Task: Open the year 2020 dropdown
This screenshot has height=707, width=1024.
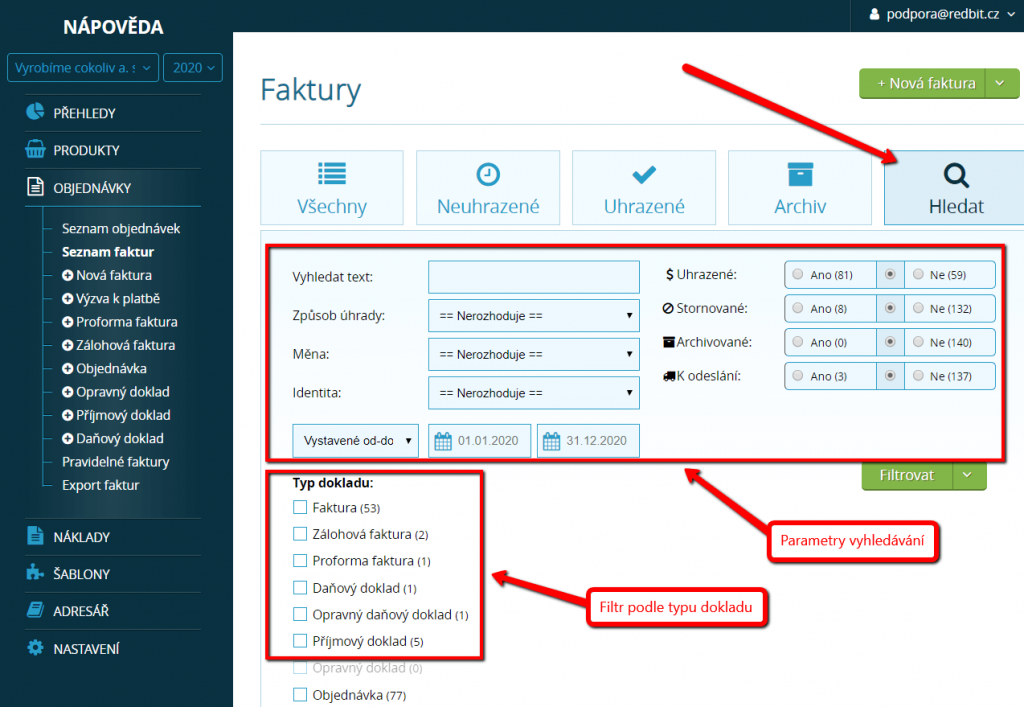Action: tap(193, 68)
